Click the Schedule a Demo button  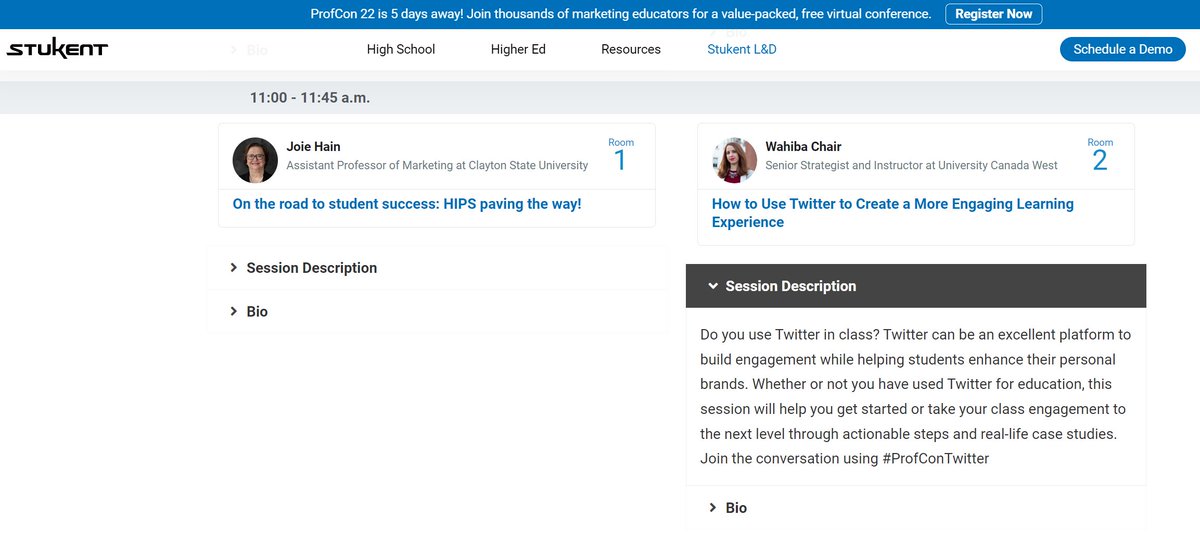(1123, 49)
